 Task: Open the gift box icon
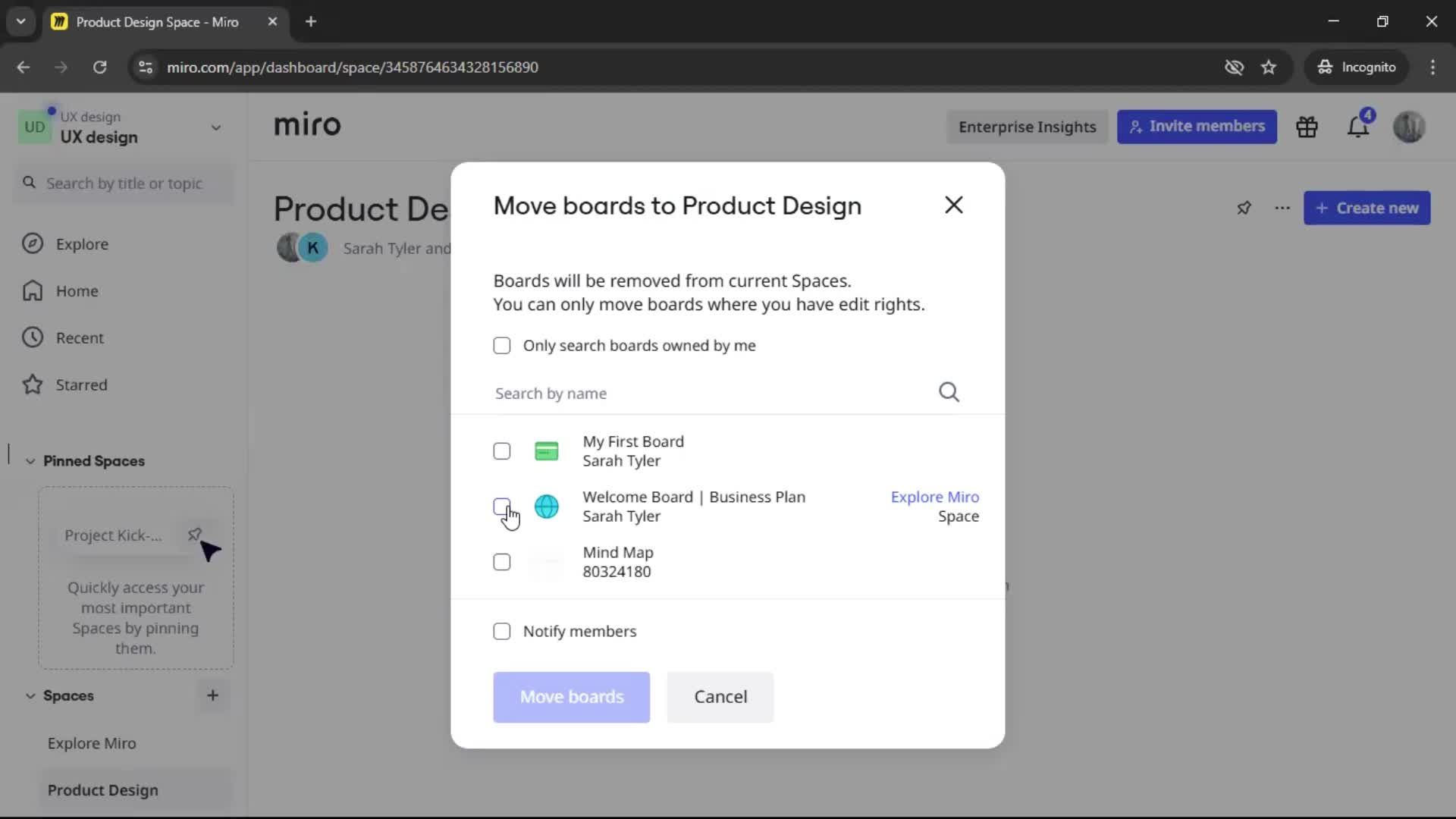1307,127
